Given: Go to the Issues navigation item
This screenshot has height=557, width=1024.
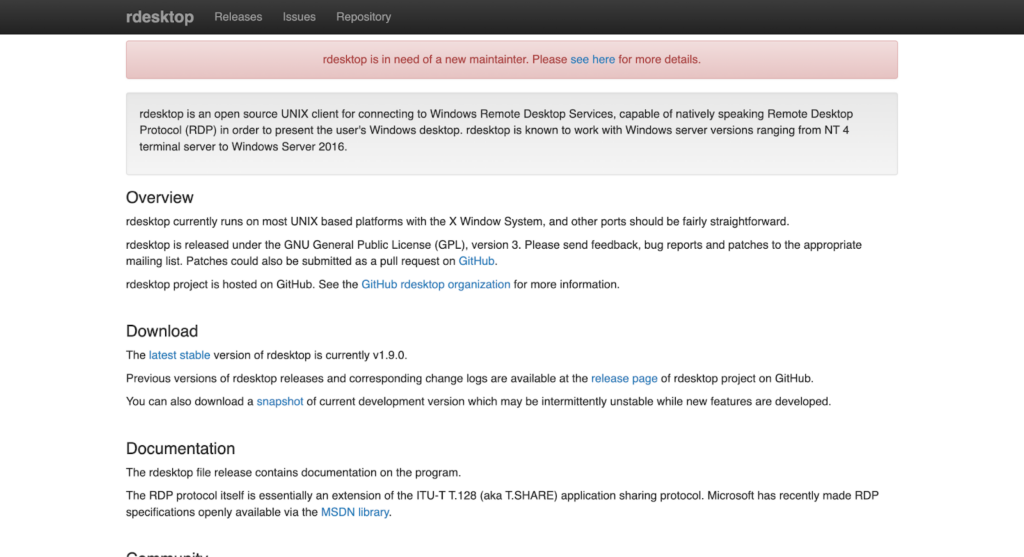Looking at the screenshot, I should 299,17.
